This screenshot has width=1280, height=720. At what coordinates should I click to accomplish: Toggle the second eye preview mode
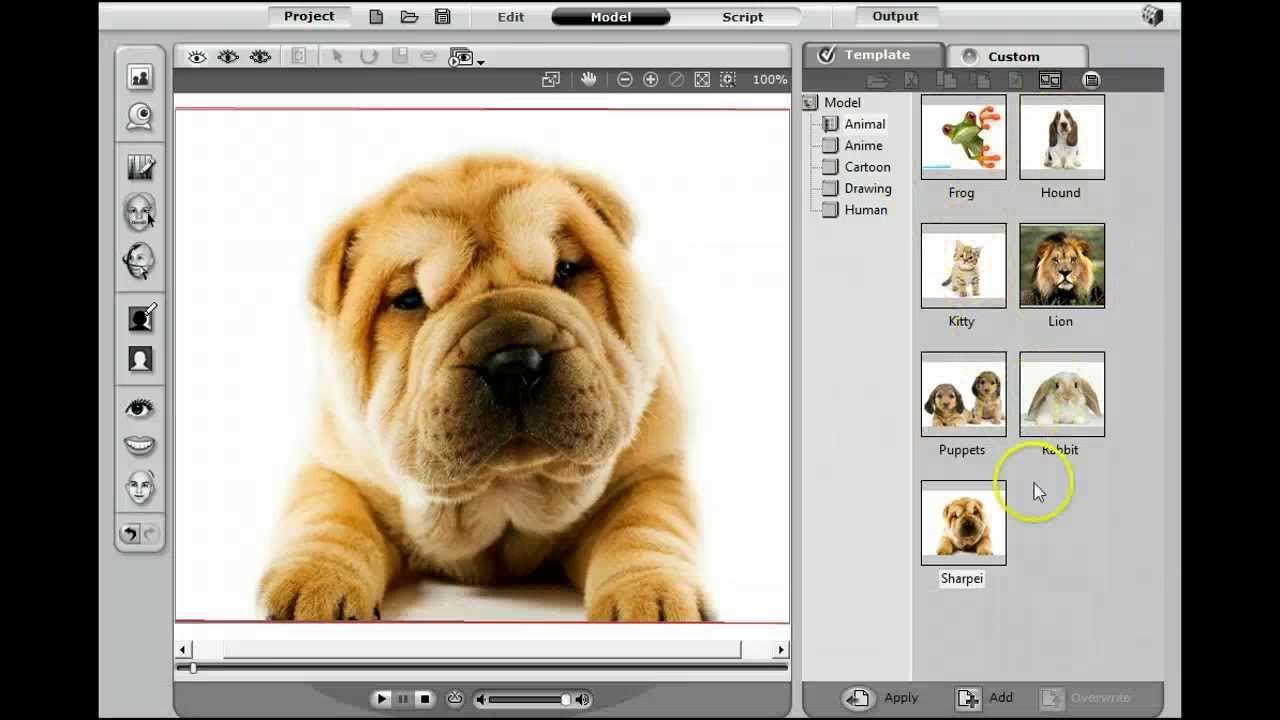tap(228, 57)
